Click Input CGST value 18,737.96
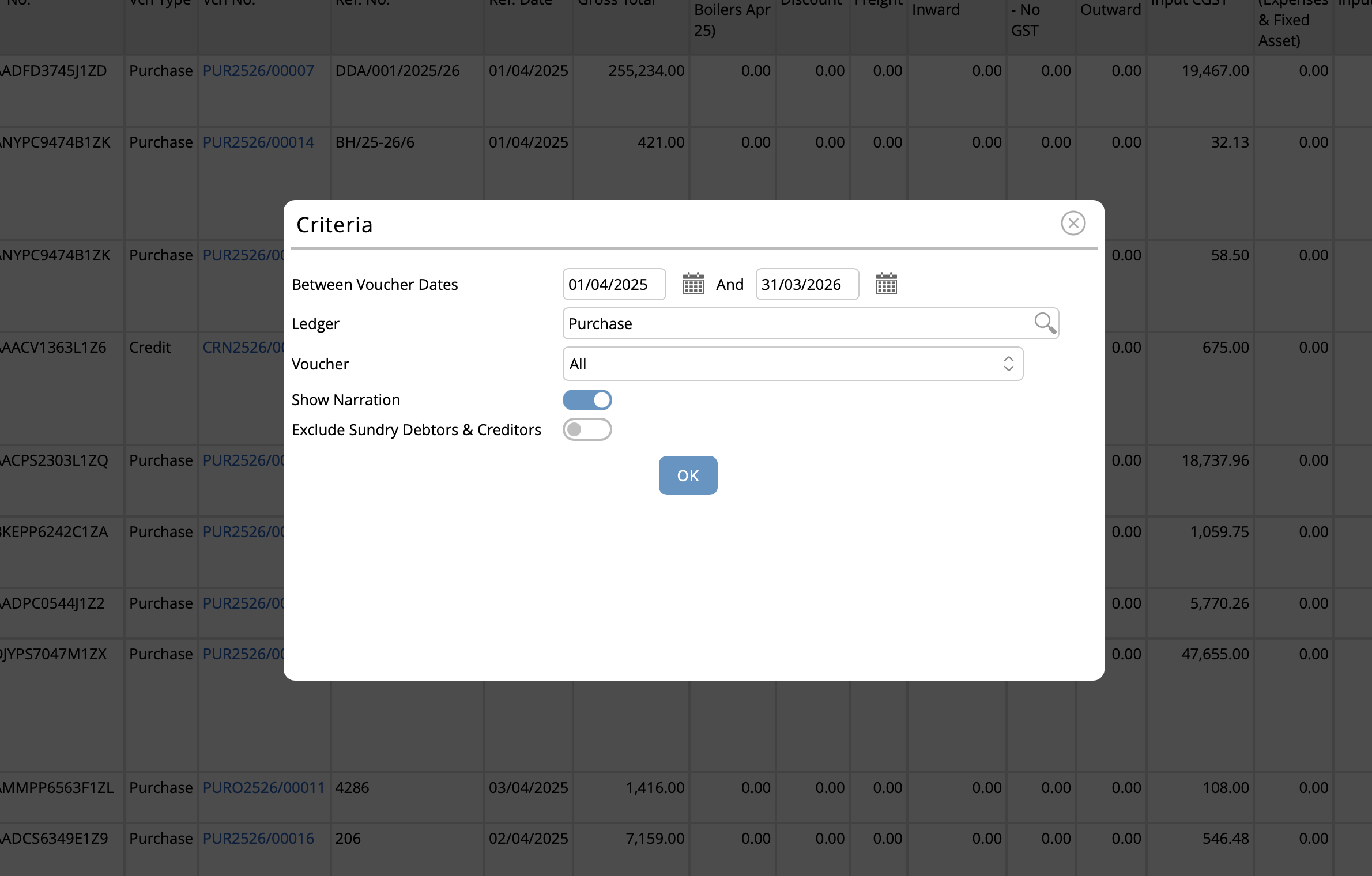 tap(1215, 460)
